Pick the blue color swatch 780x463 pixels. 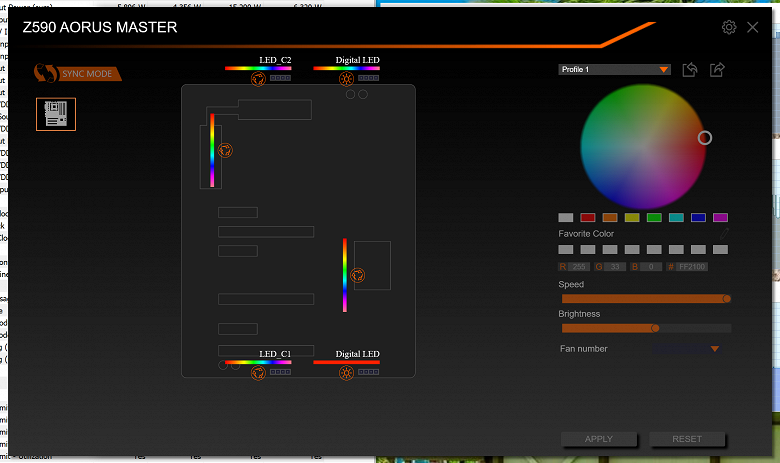pos(698,217)
